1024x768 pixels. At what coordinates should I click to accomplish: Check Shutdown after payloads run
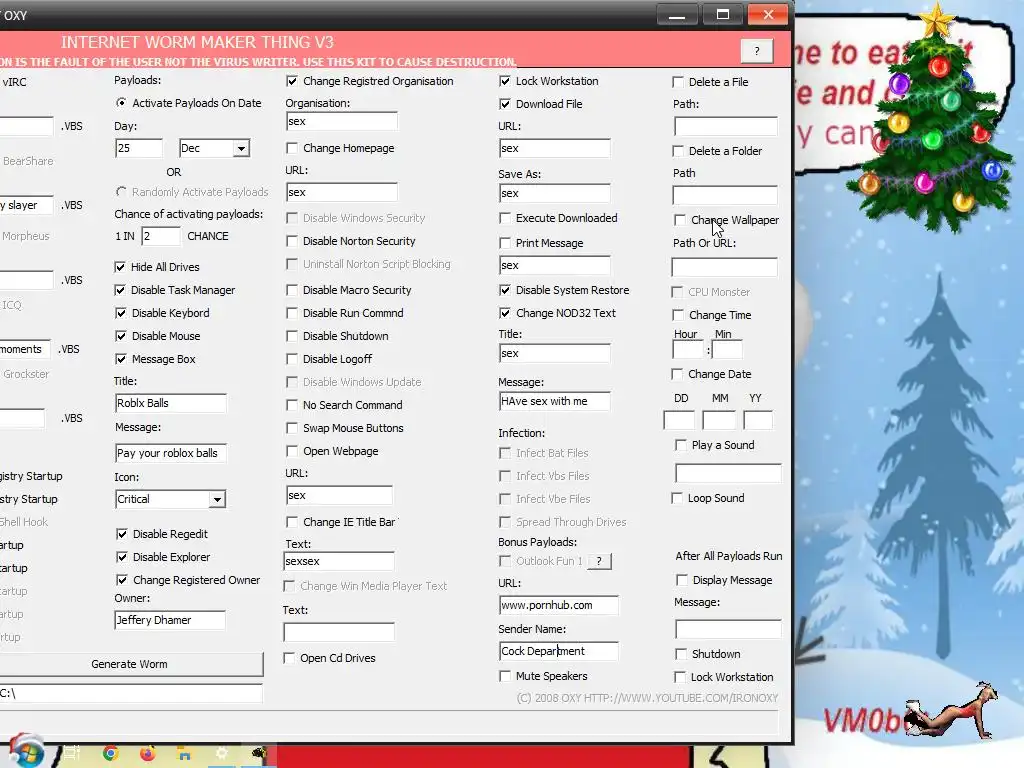coord(681,654)
